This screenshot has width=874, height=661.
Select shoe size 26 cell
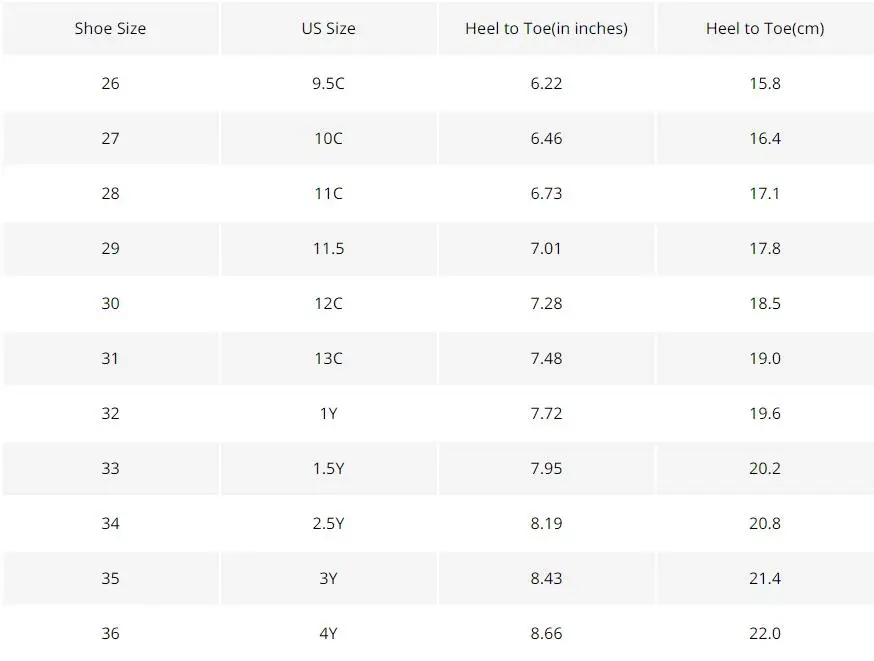pos(110,84)
